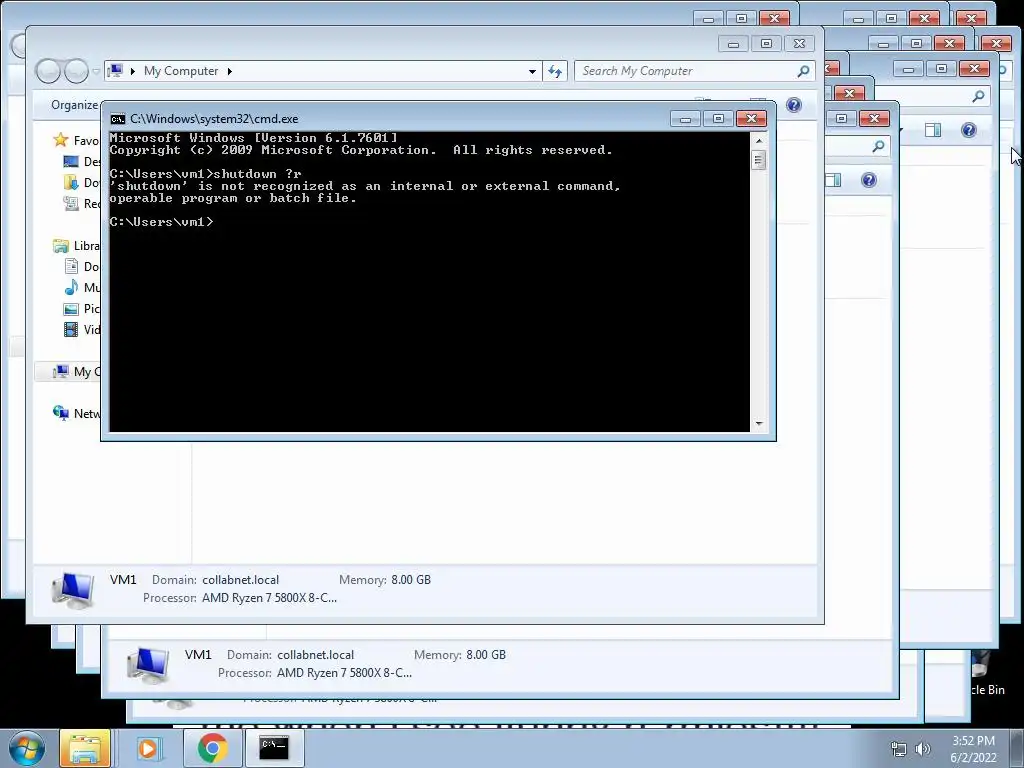Image resolution: width=1024 pixels, height=768 pixels.
Task: Click the computer icon in the address bar
Action: click(x=116, y=71)
